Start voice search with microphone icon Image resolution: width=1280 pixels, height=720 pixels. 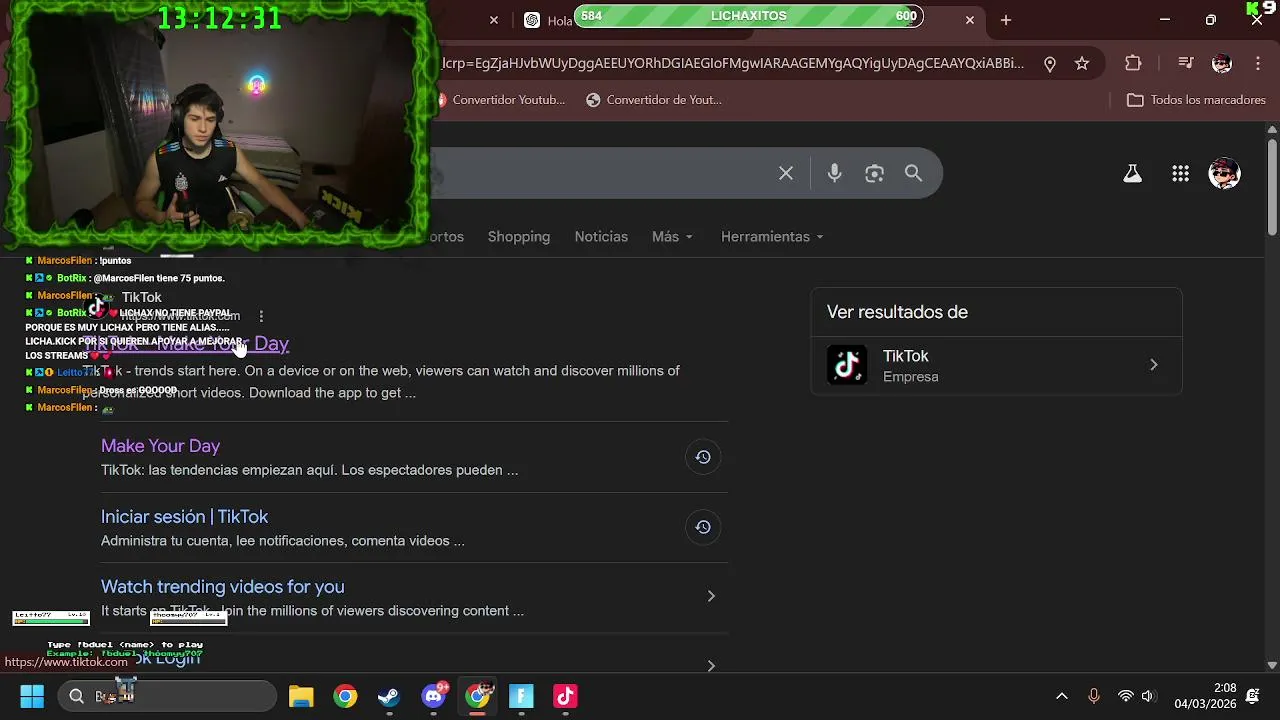[x=834, y=173]
